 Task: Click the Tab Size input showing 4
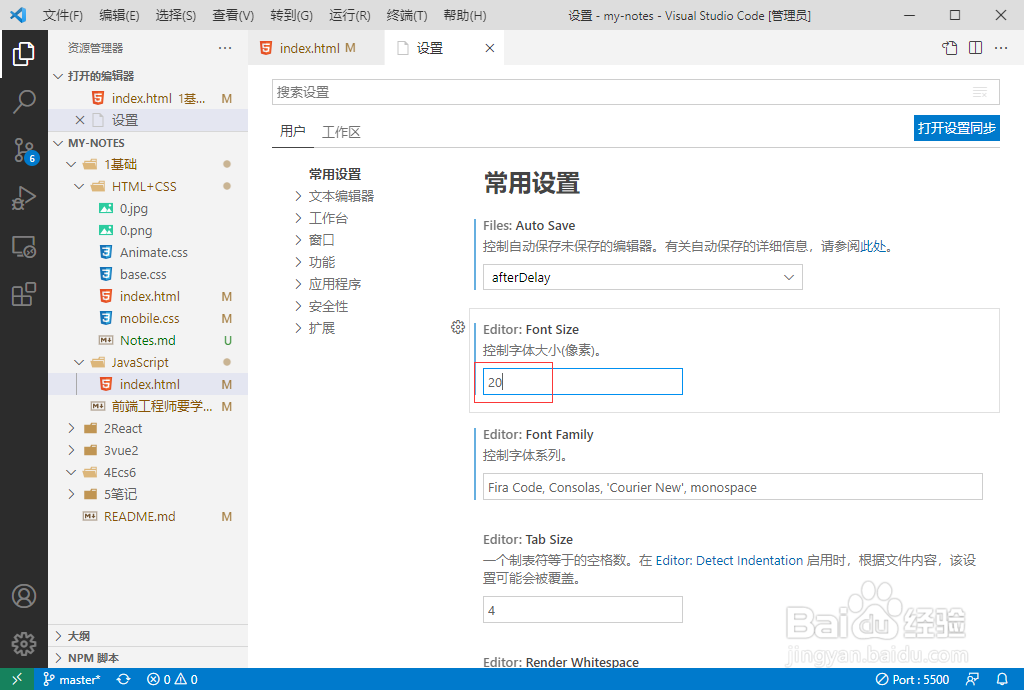pyautogui.click(x=583, y=610)
